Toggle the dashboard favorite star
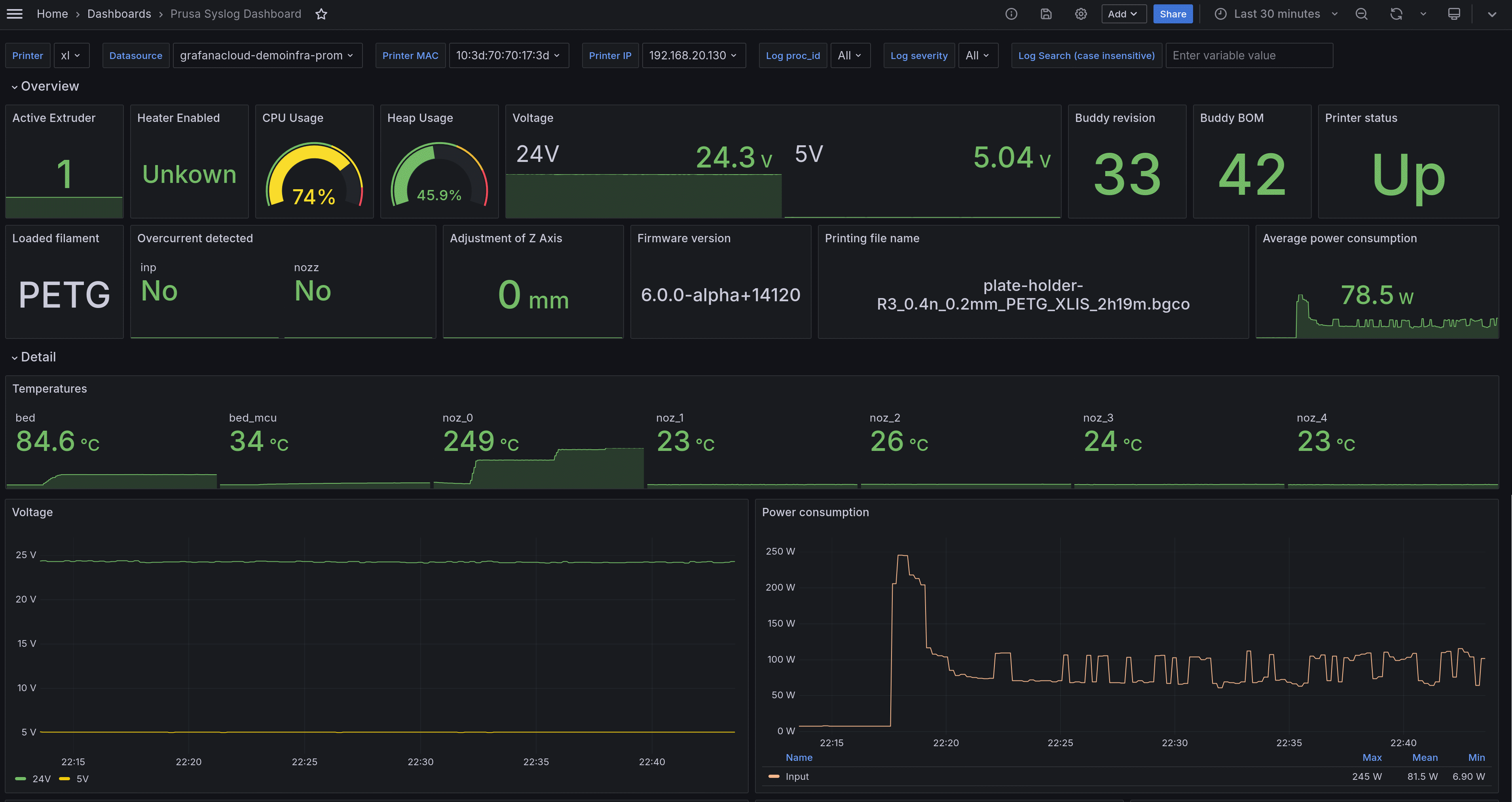The width and height of the screenshot is (1512, 802). 321,13
